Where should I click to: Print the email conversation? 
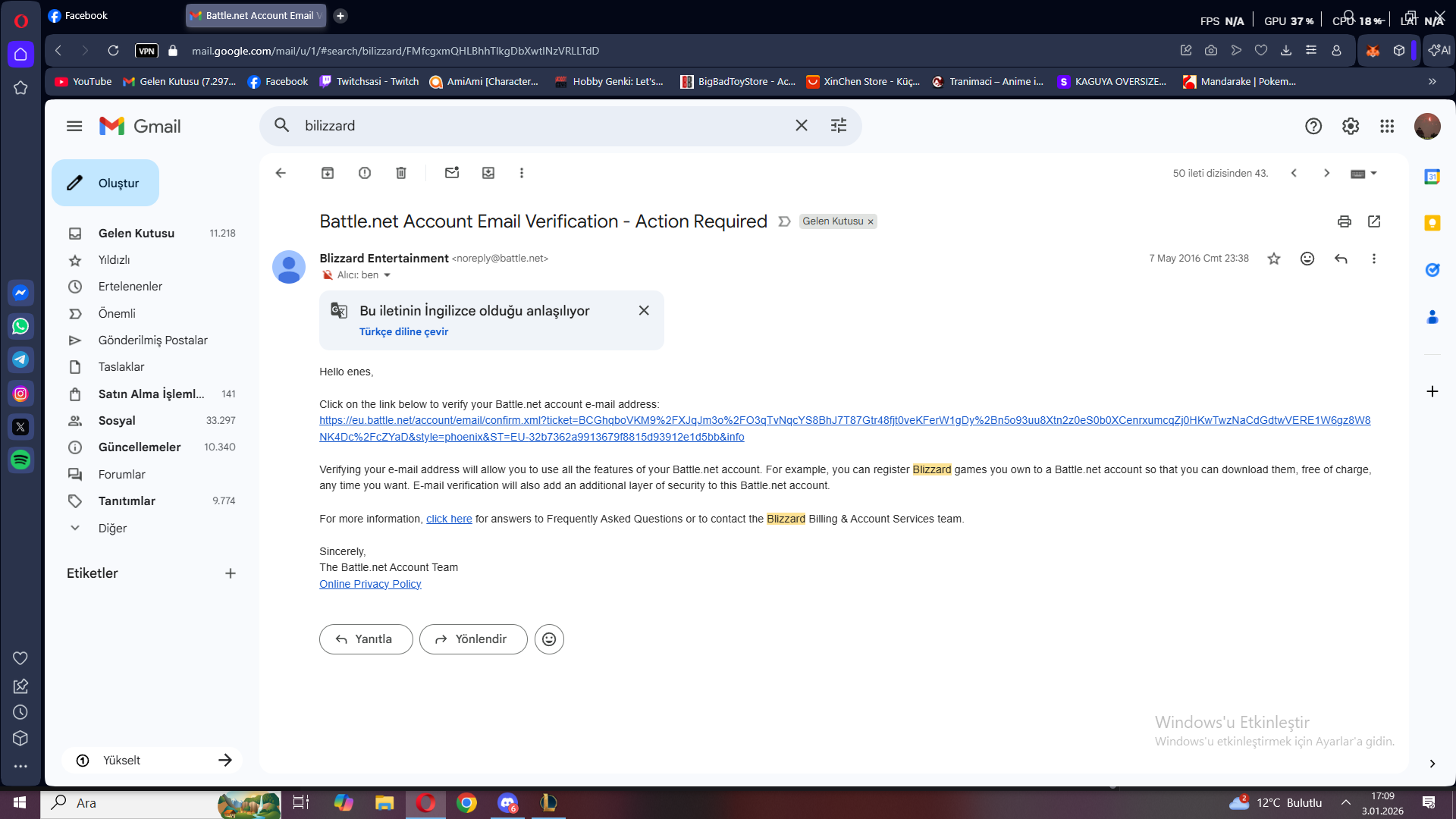1345,221
